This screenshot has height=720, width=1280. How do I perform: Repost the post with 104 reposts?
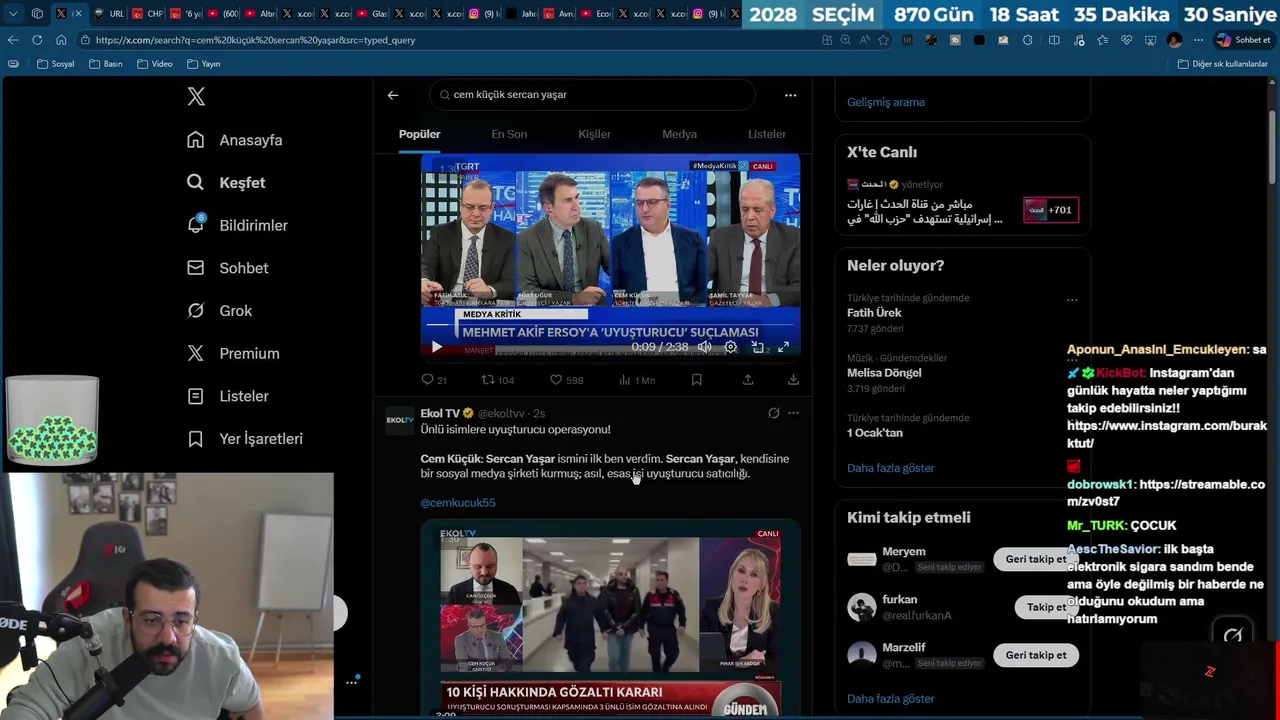point(498,380)
